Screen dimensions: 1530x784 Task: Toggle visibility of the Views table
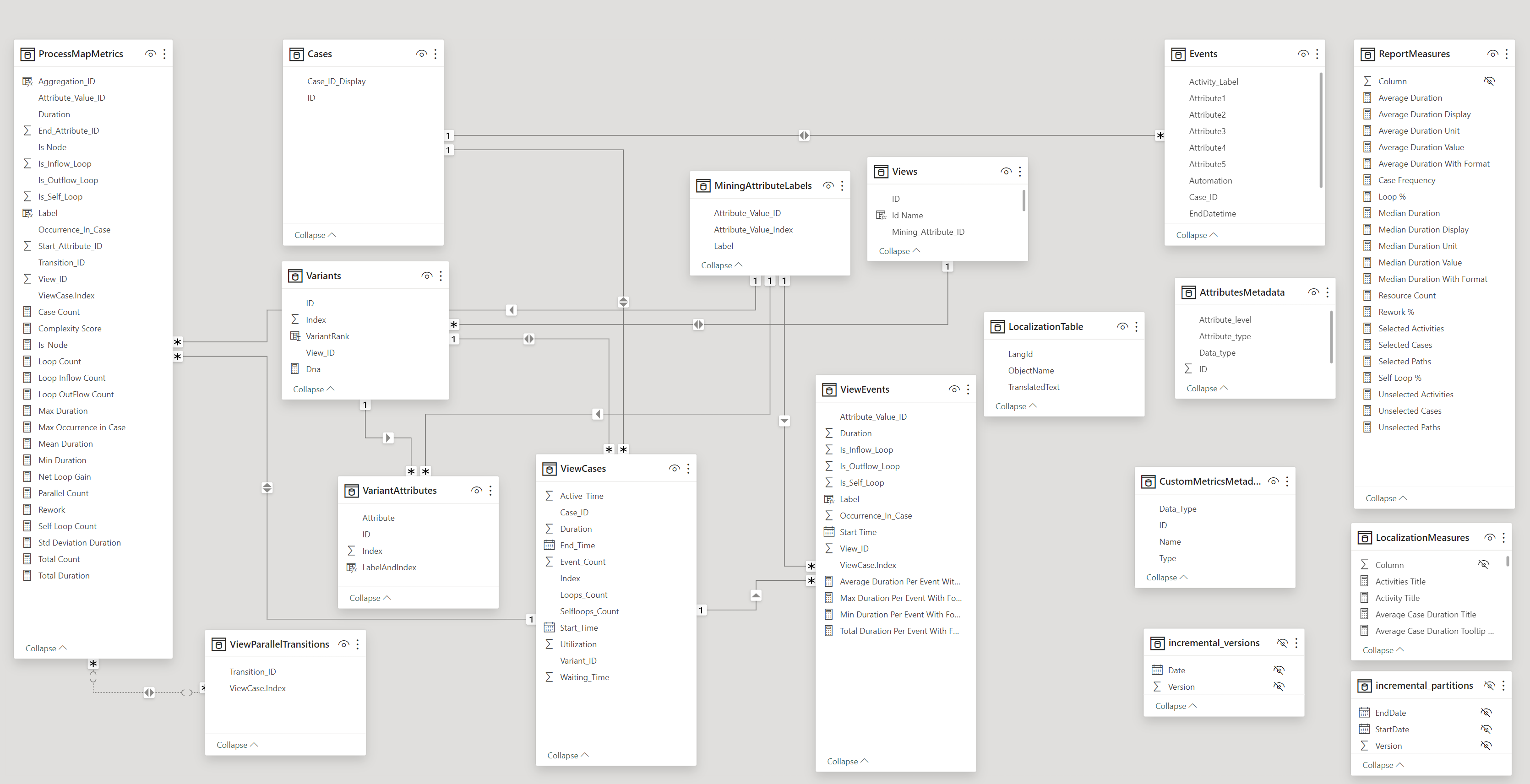(x=1006, y=172)
